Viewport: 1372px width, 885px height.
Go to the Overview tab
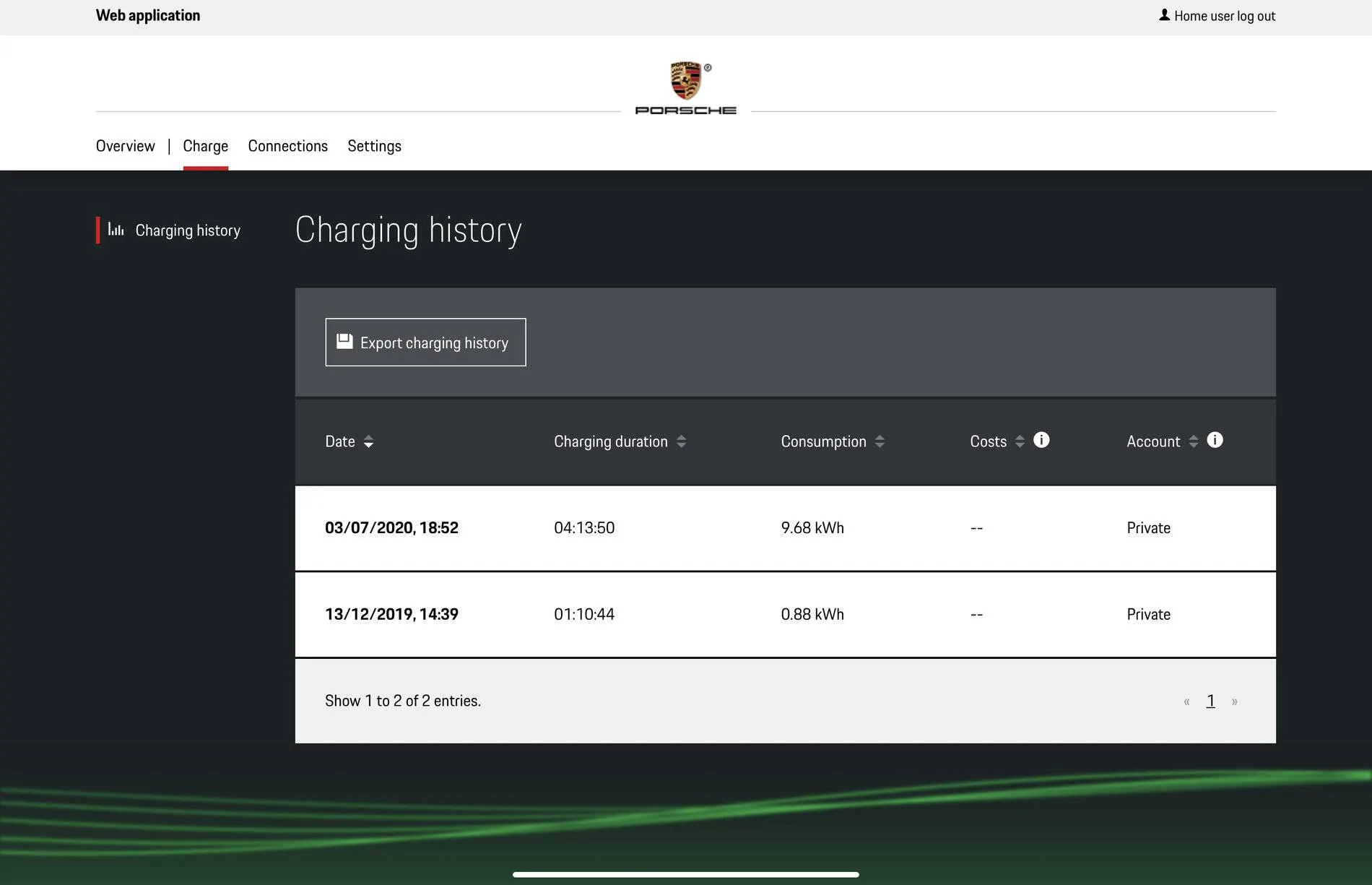tap(126, 146)
